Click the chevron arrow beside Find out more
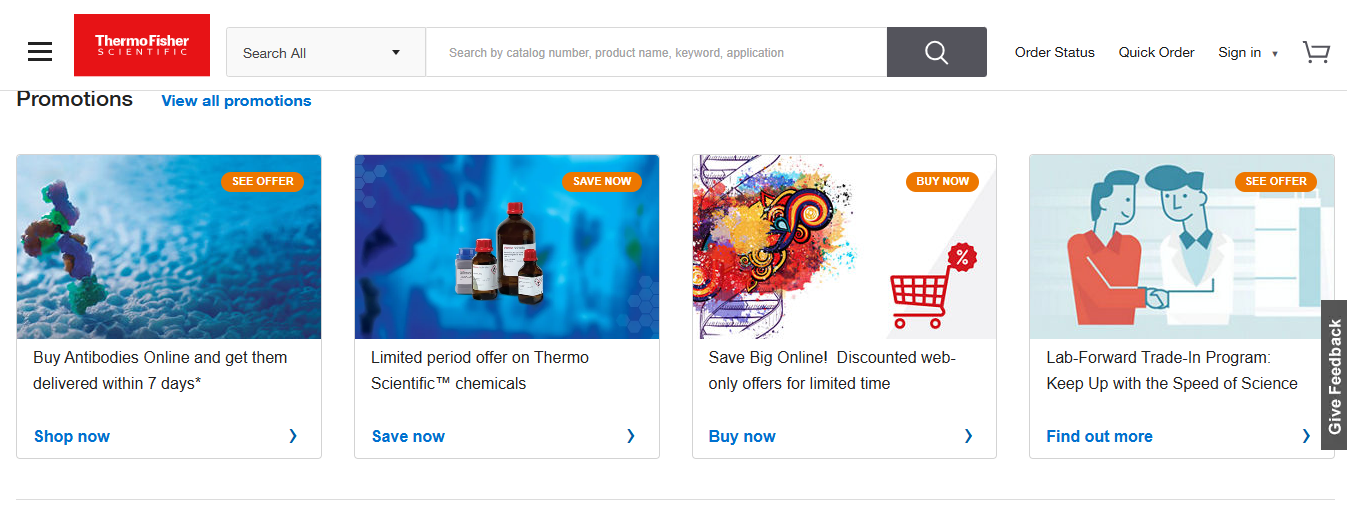The image size is (1347, 527). tap(1306, 436)
